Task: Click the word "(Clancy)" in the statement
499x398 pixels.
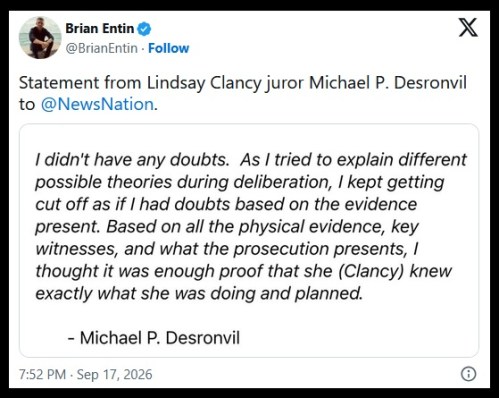Action: [x=371, y=271]
